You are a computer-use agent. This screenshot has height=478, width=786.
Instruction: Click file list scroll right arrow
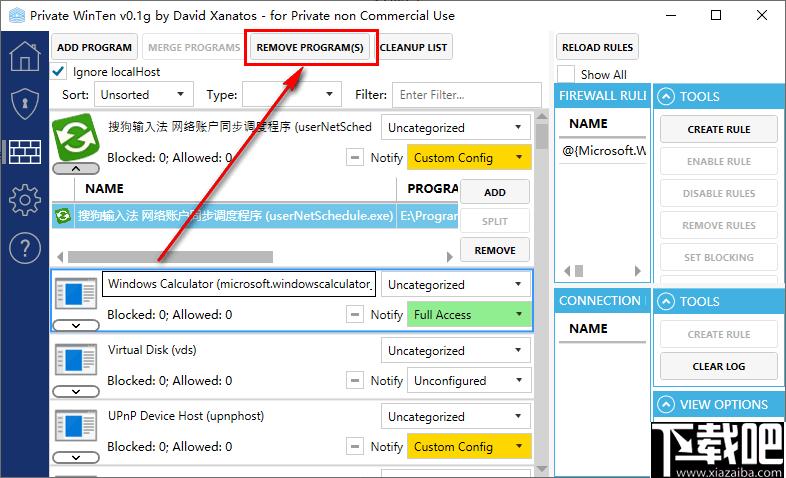coord(450,257)
